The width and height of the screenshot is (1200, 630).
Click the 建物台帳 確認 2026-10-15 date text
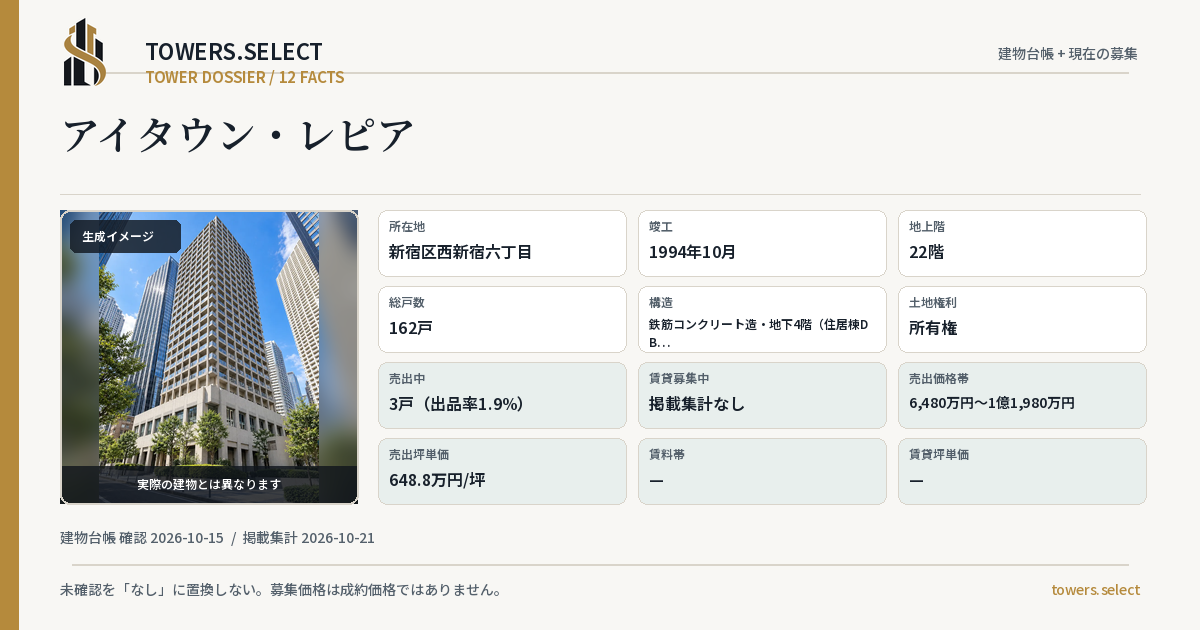tap(142, 538)
